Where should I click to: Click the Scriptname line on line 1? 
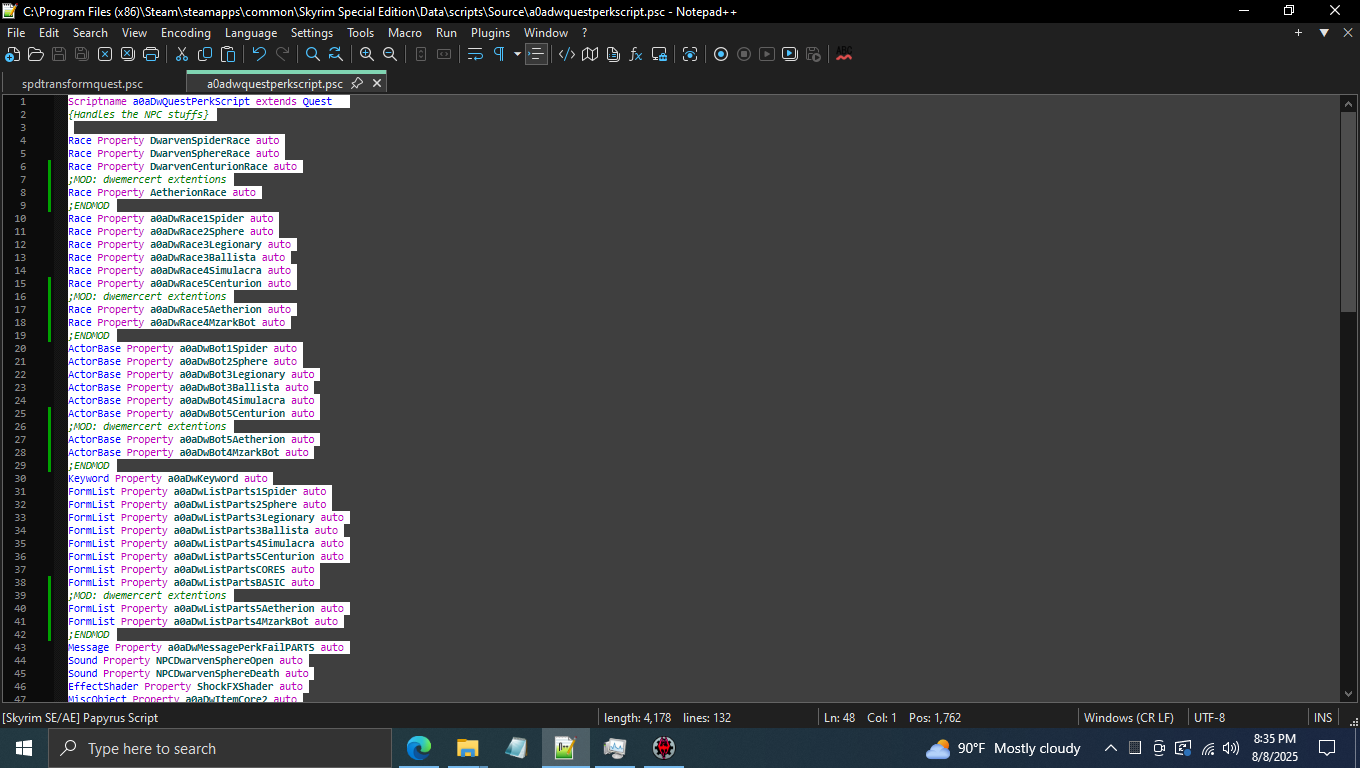(x=200, y=101)
